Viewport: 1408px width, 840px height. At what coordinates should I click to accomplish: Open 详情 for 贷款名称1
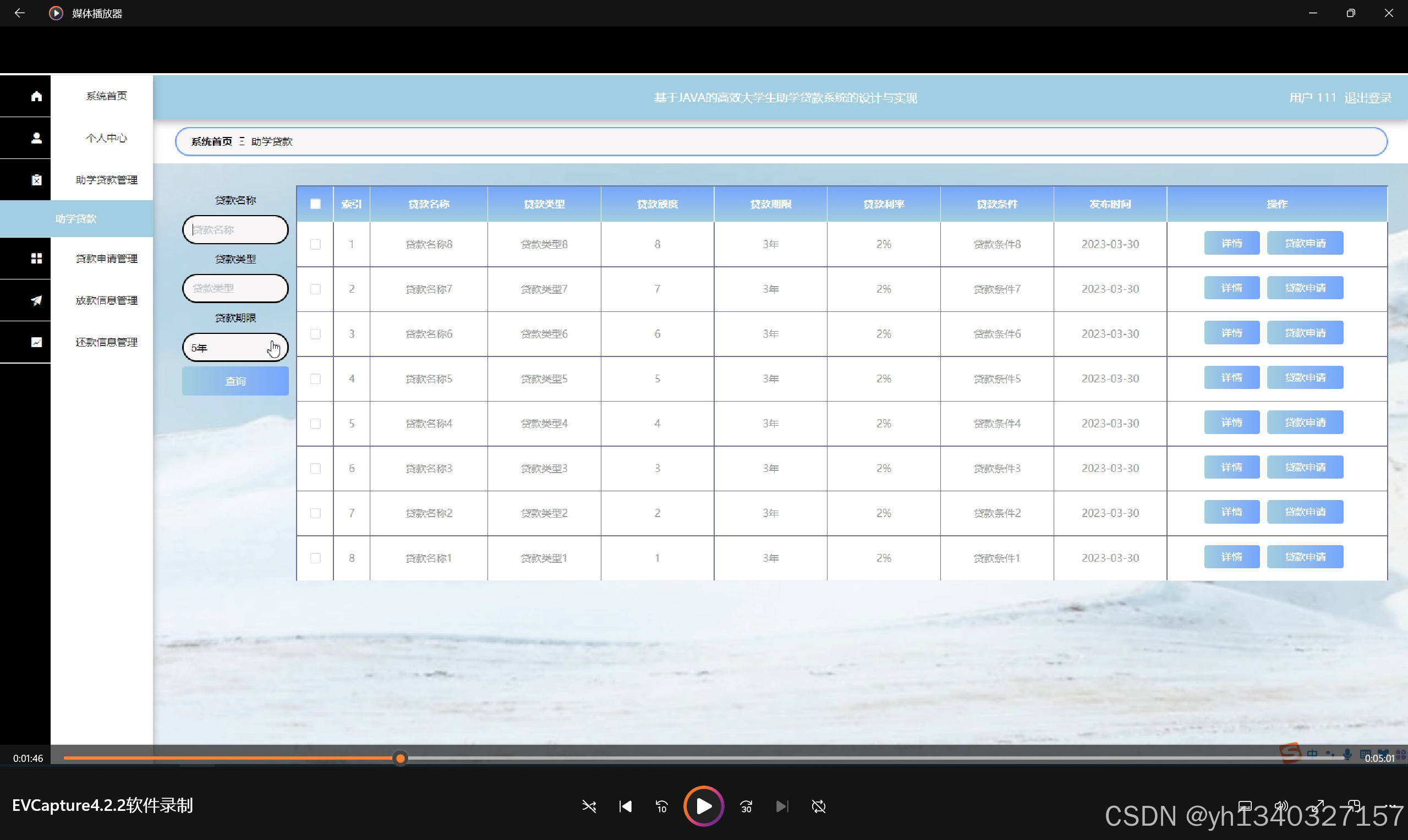click(1231, 557)
